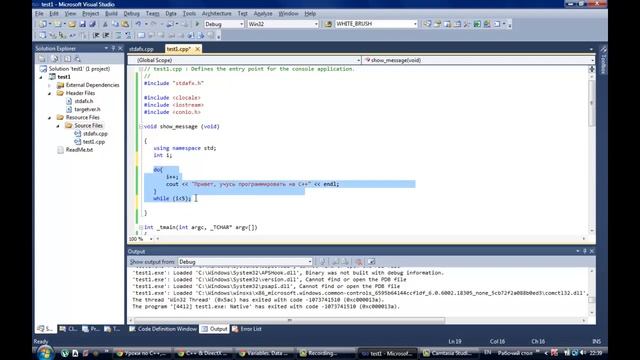Click the Comment Out Selection icon
Screen dimensions: 640x360
pyautogui.click(x=118, y=35)
